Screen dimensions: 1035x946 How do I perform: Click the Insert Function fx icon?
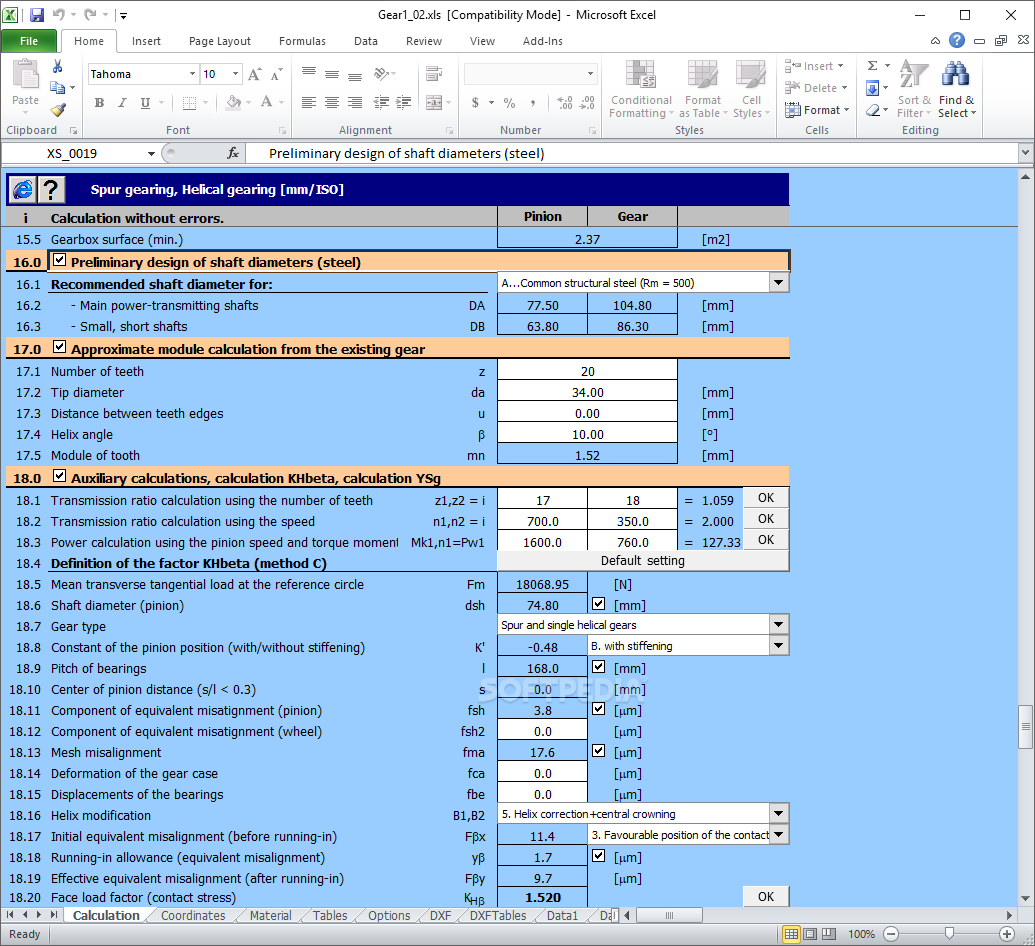point(232,153)
